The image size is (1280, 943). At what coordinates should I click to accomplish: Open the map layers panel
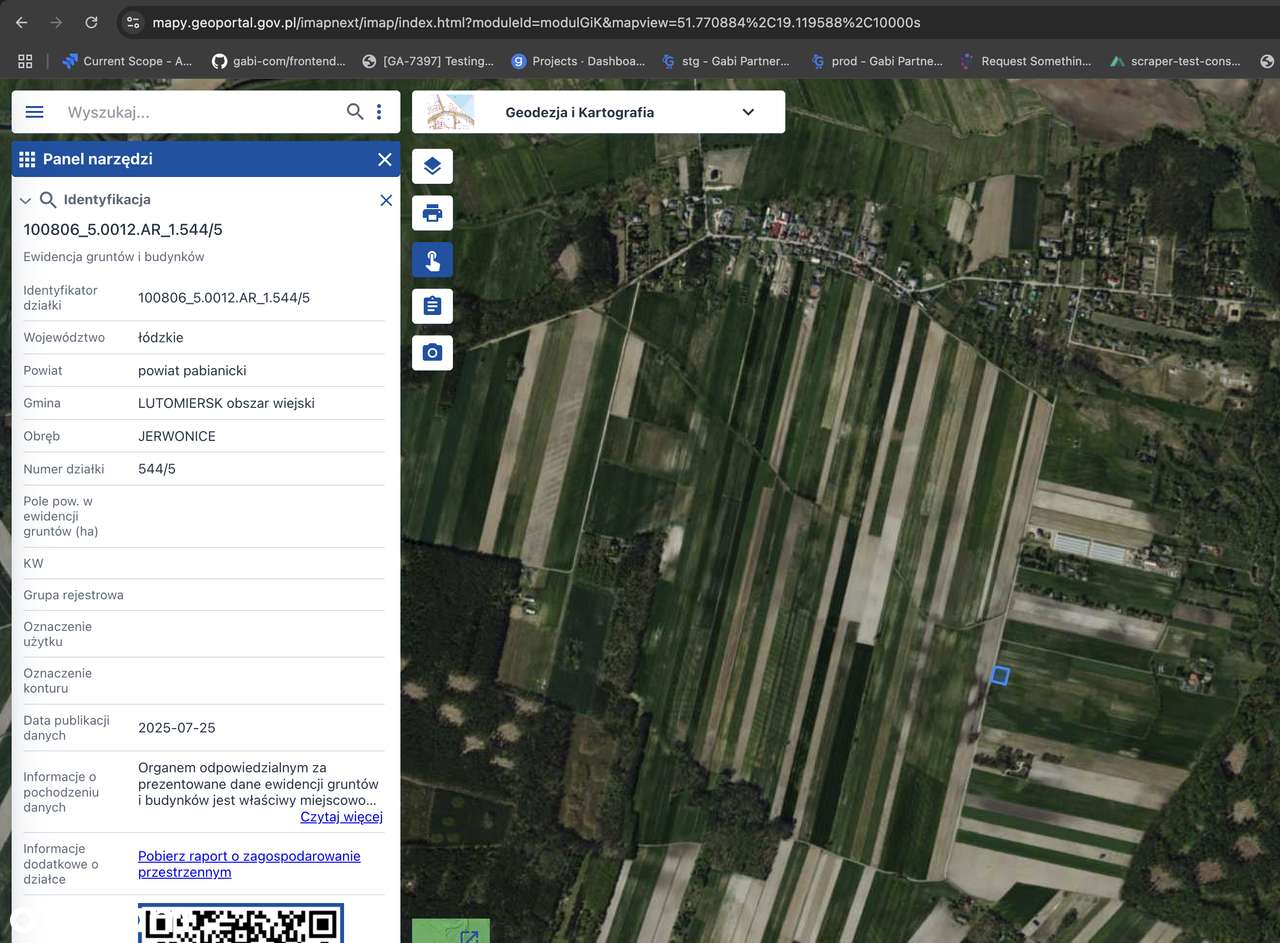click(432, 166)
